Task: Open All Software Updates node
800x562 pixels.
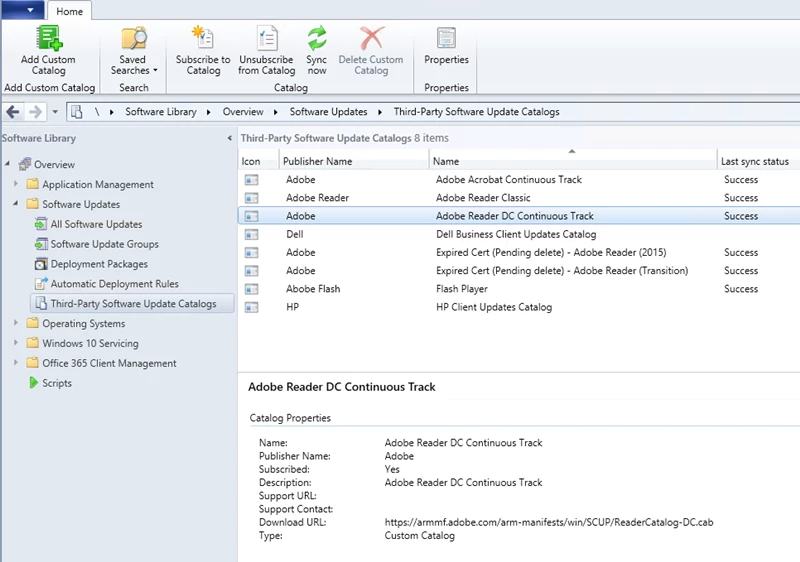Action: [x=96, y=224]
